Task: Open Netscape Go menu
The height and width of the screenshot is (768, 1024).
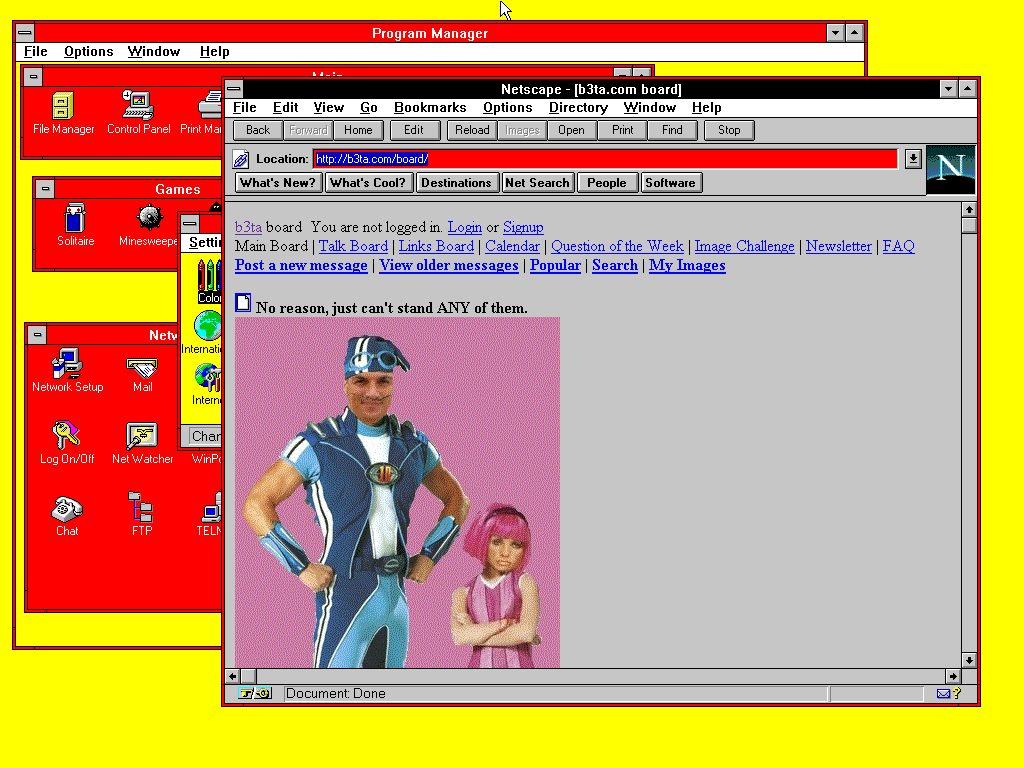Action: coord(369,108)
